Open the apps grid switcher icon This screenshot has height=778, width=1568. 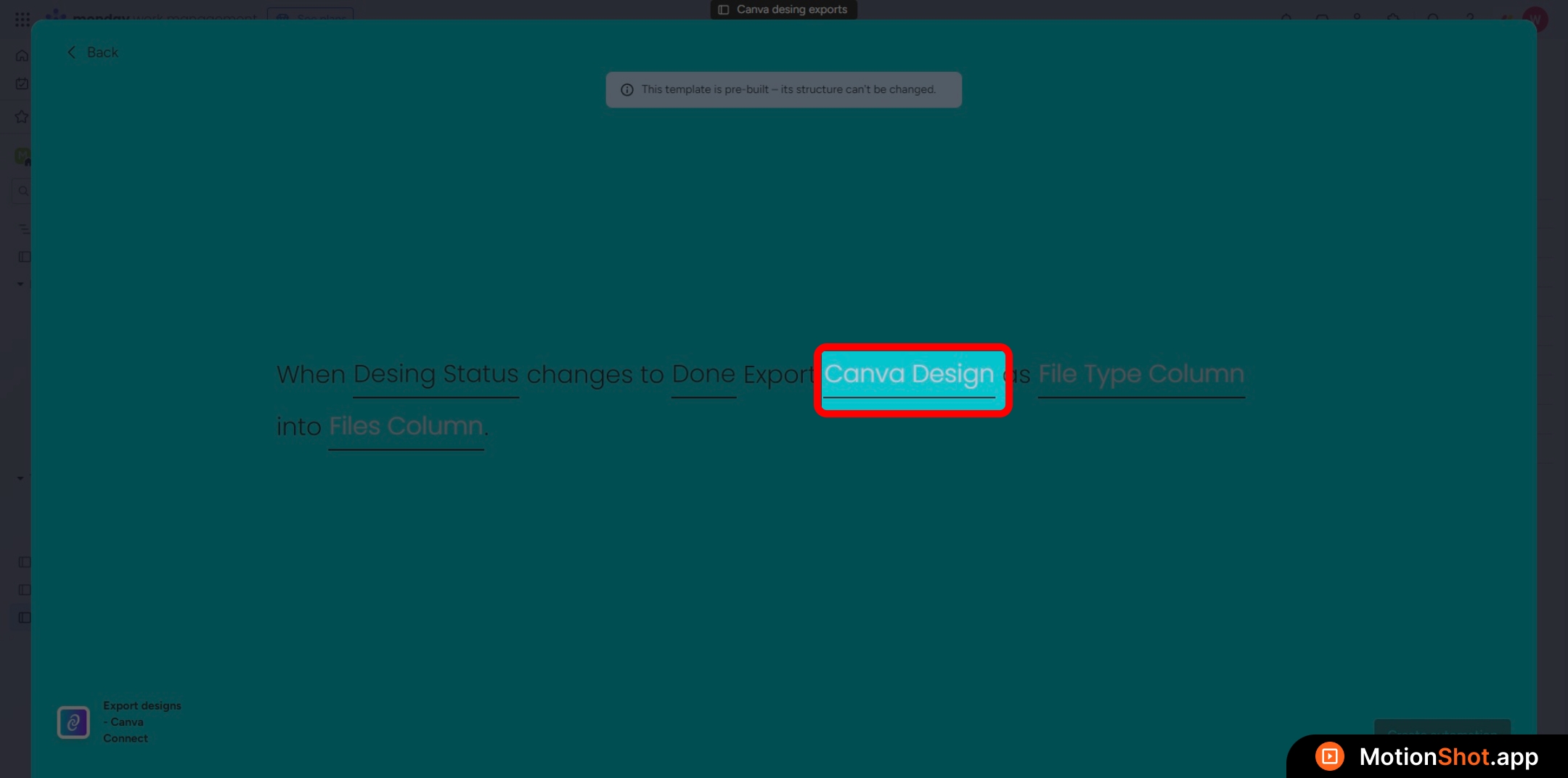click(x=22, y=19)
